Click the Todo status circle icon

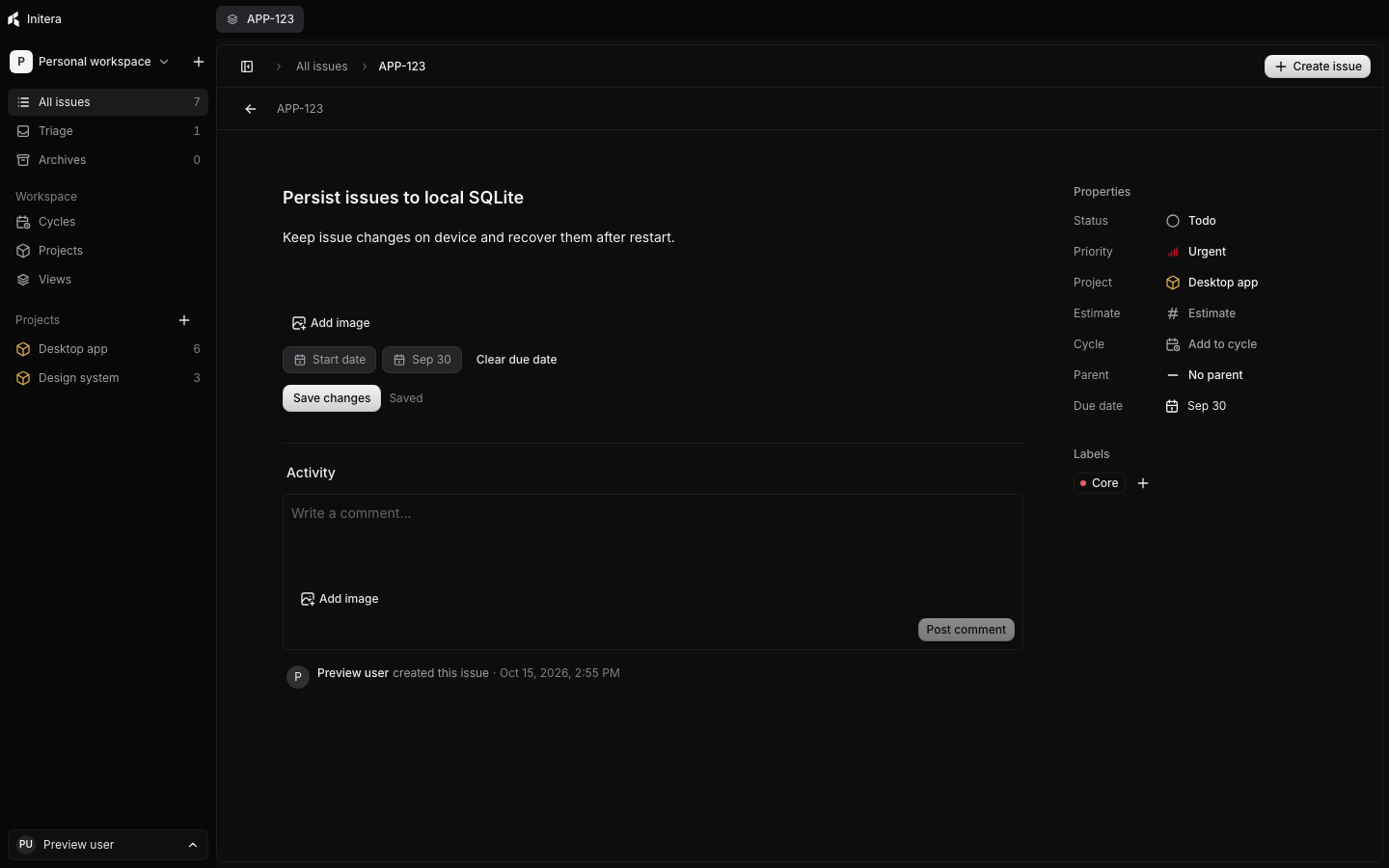coord(1173,221)
